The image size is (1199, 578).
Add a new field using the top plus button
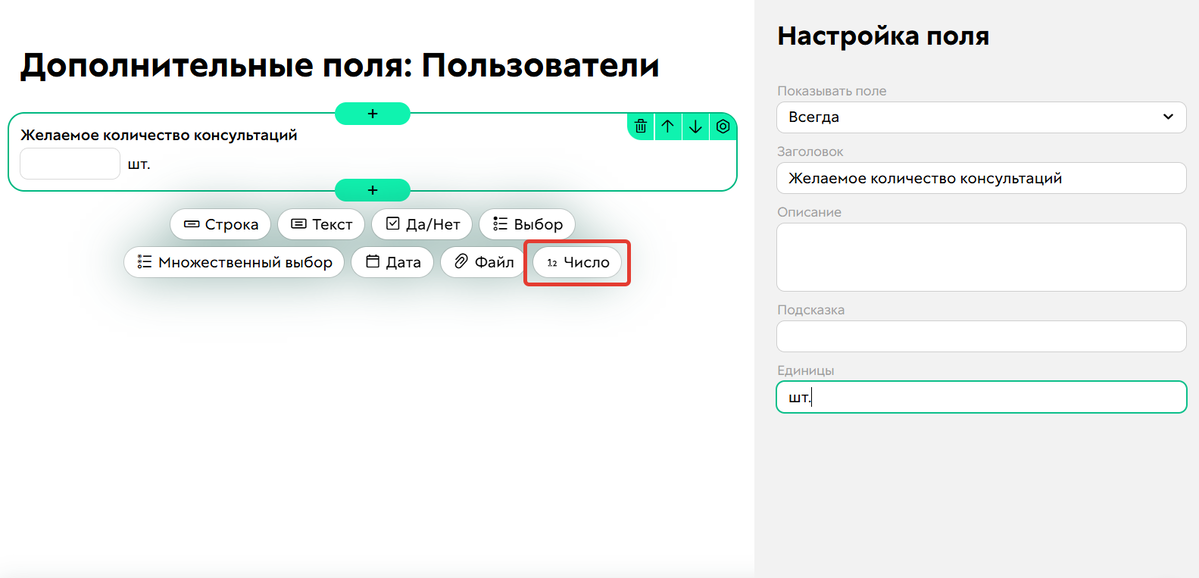tap(372, 113)
